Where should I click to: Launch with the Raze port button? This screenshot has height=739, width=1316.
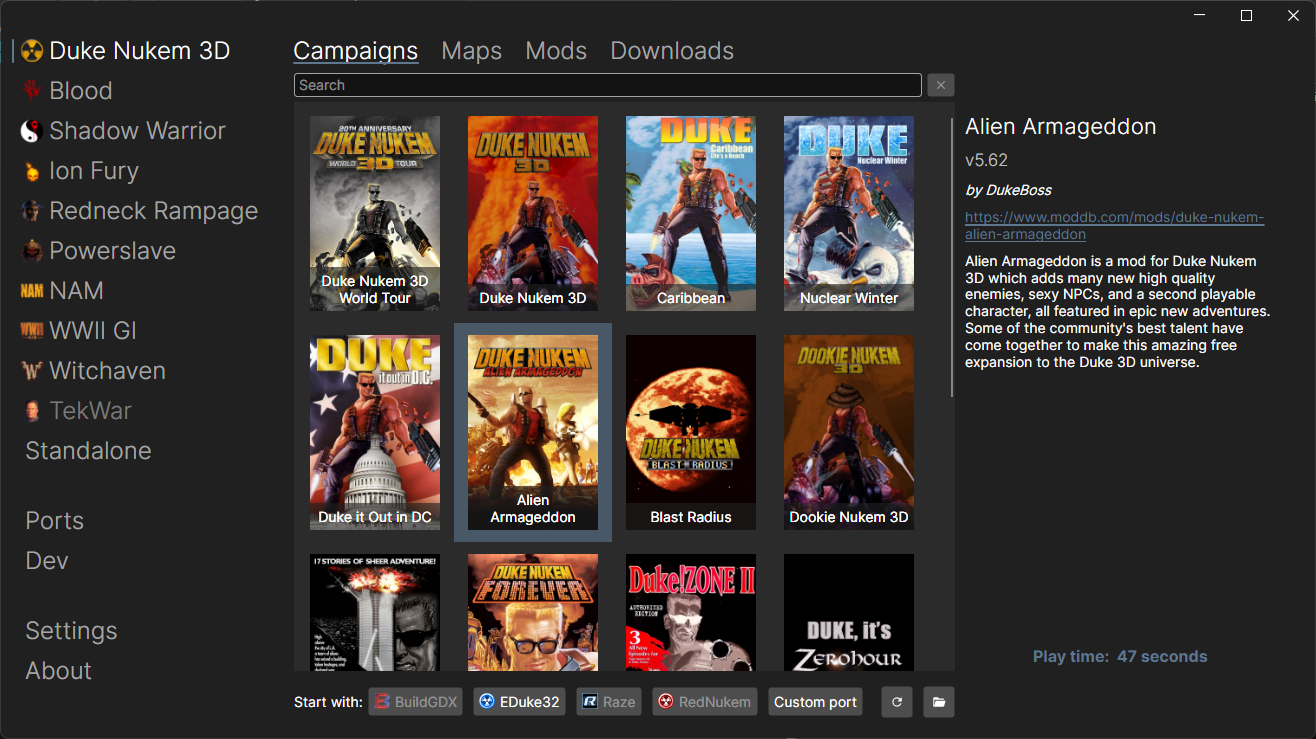(x=609, y=702)
